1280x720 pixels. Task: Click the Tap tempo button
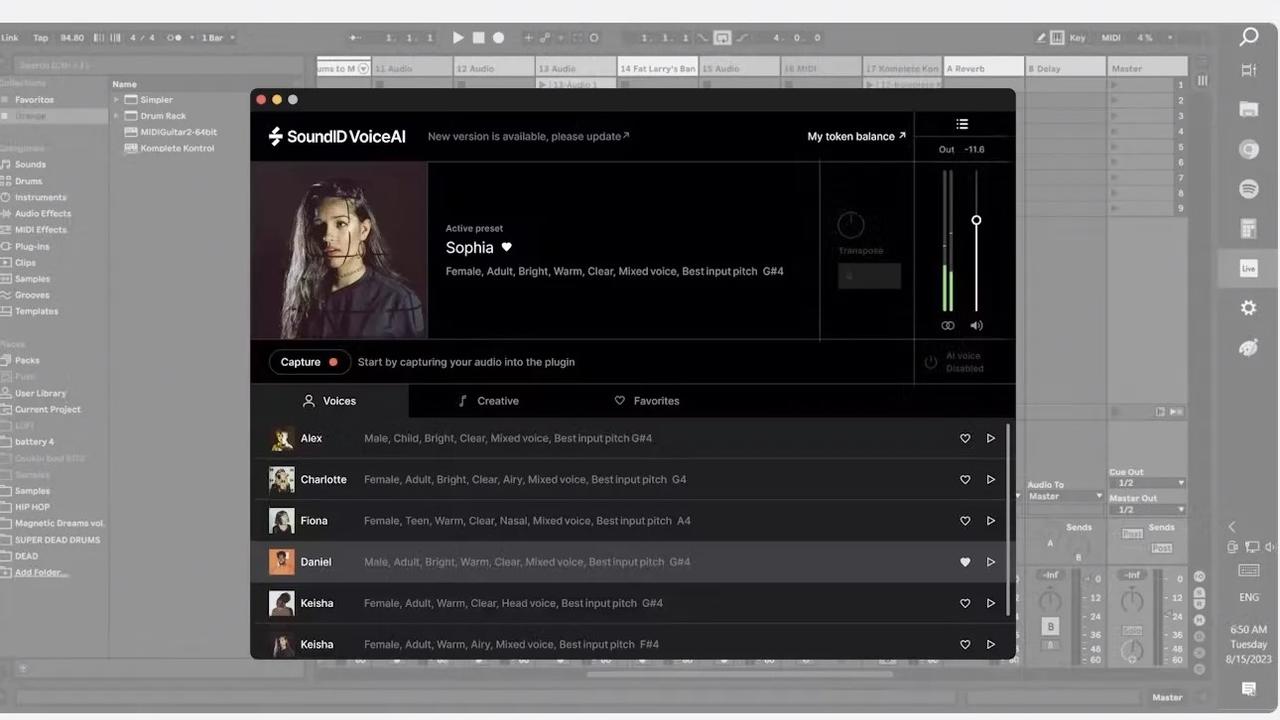point(40,38)
